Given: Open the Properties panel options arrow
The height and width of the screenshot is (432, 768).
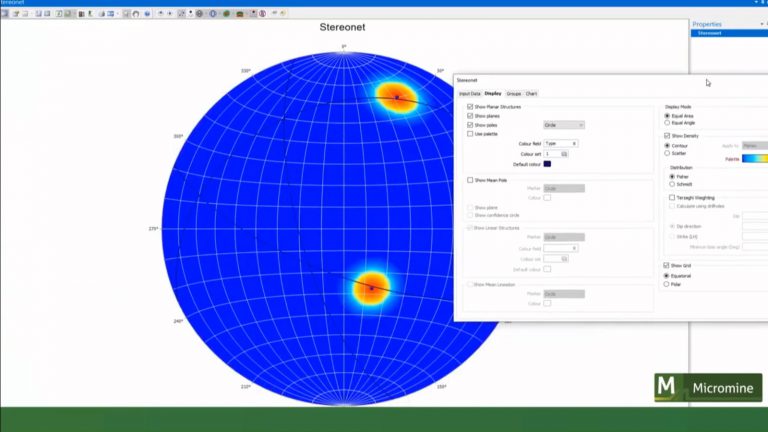Looking at the screenshot, I should click(x=762, y=24).
